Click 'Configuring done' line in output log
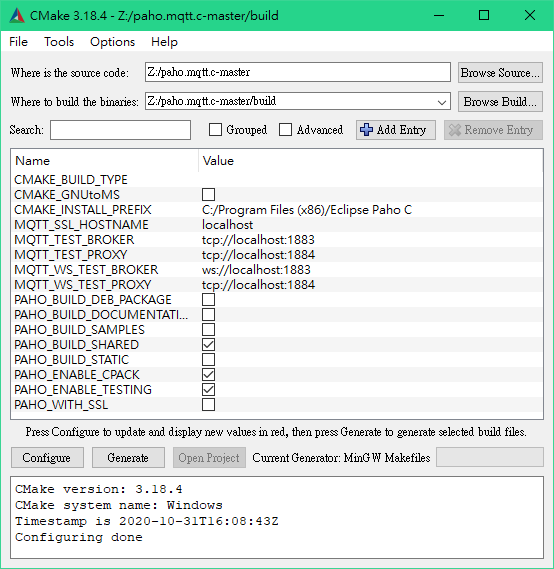 click(79, 537)
